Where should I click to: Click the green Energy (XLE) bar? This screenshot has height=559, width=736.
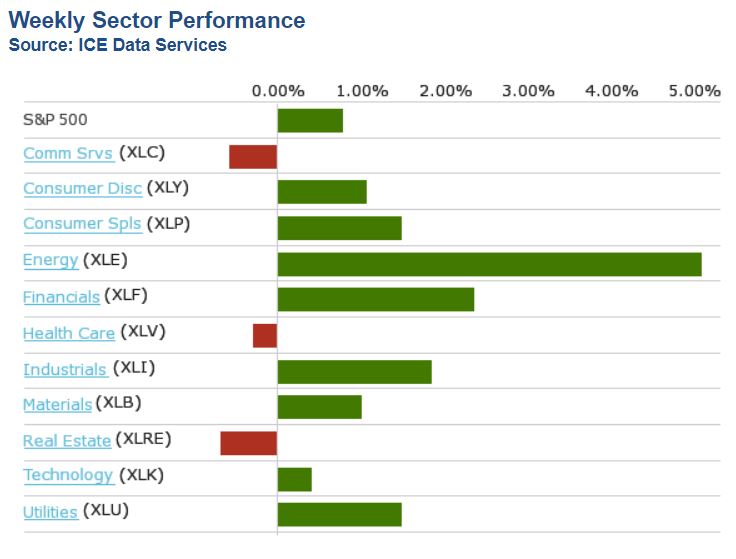489,264
